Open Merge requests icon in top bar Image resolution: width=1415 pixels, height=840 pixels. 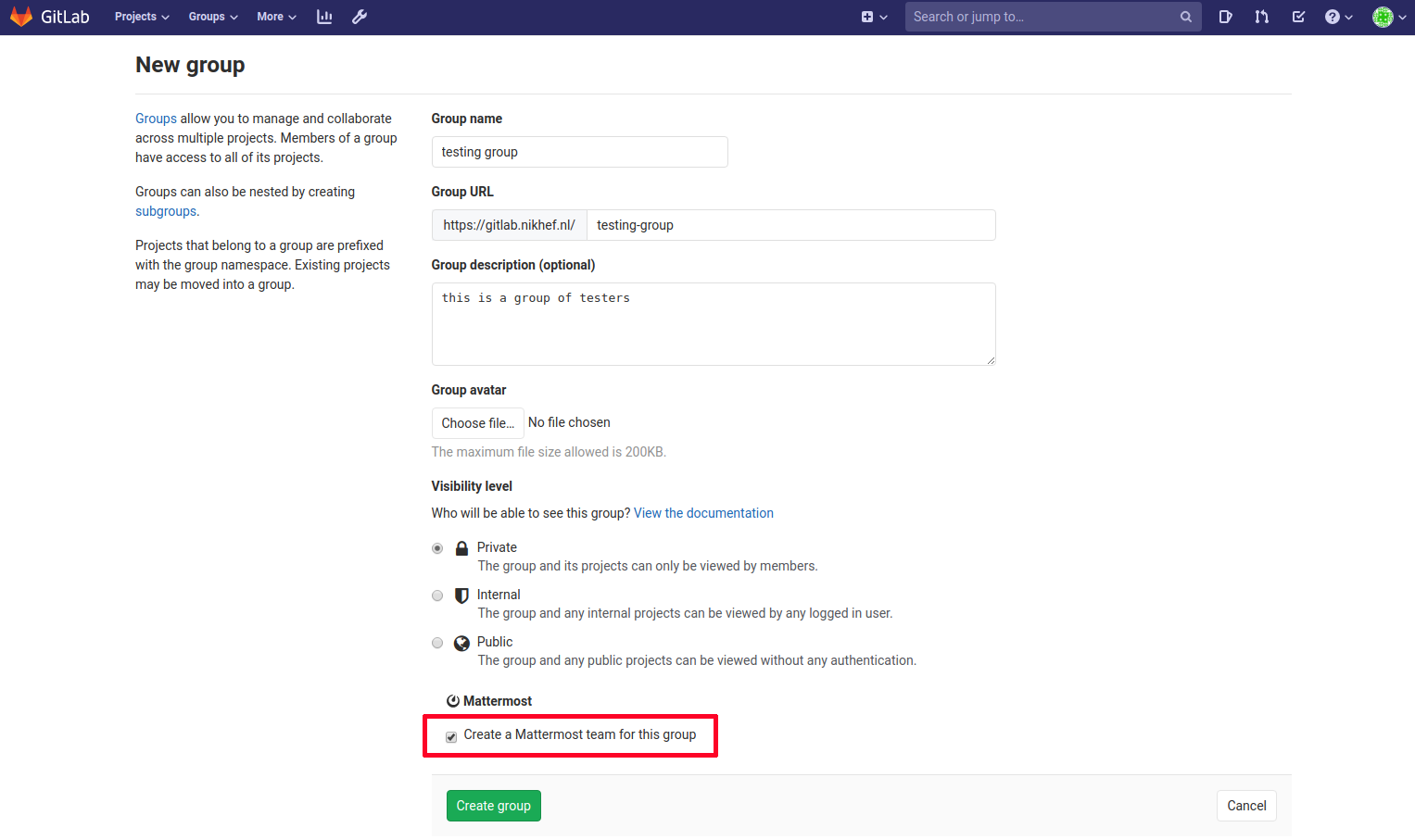click(x=1262, y=17)
